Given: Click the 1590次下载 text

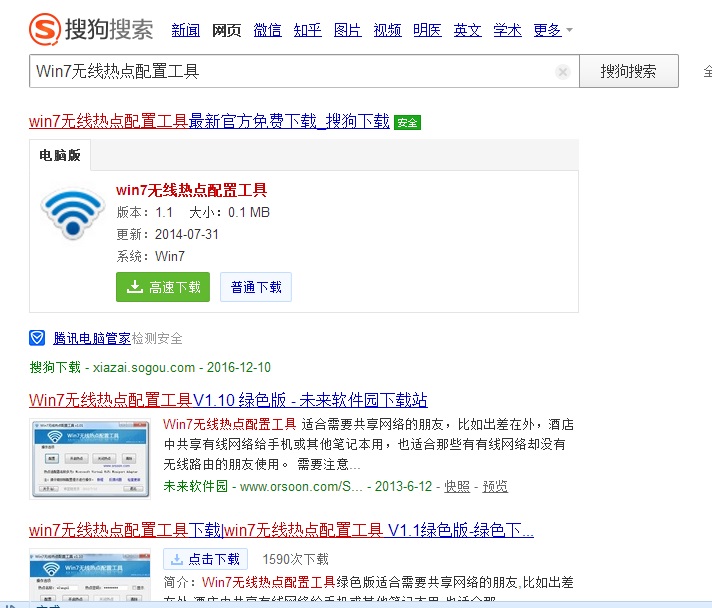Looking at the screenshot, I should [295, 559].
